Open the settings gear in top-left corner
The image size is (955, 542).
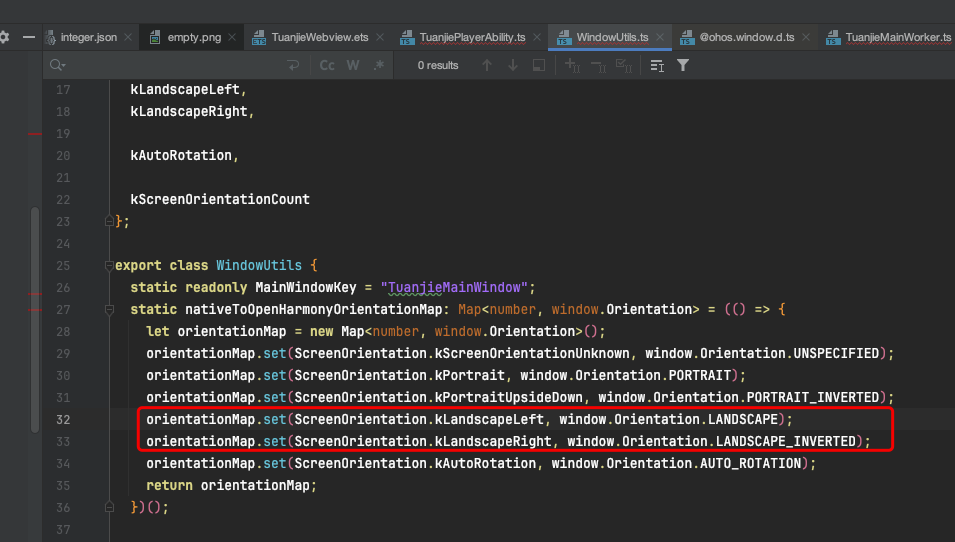(x=4, y=37)
